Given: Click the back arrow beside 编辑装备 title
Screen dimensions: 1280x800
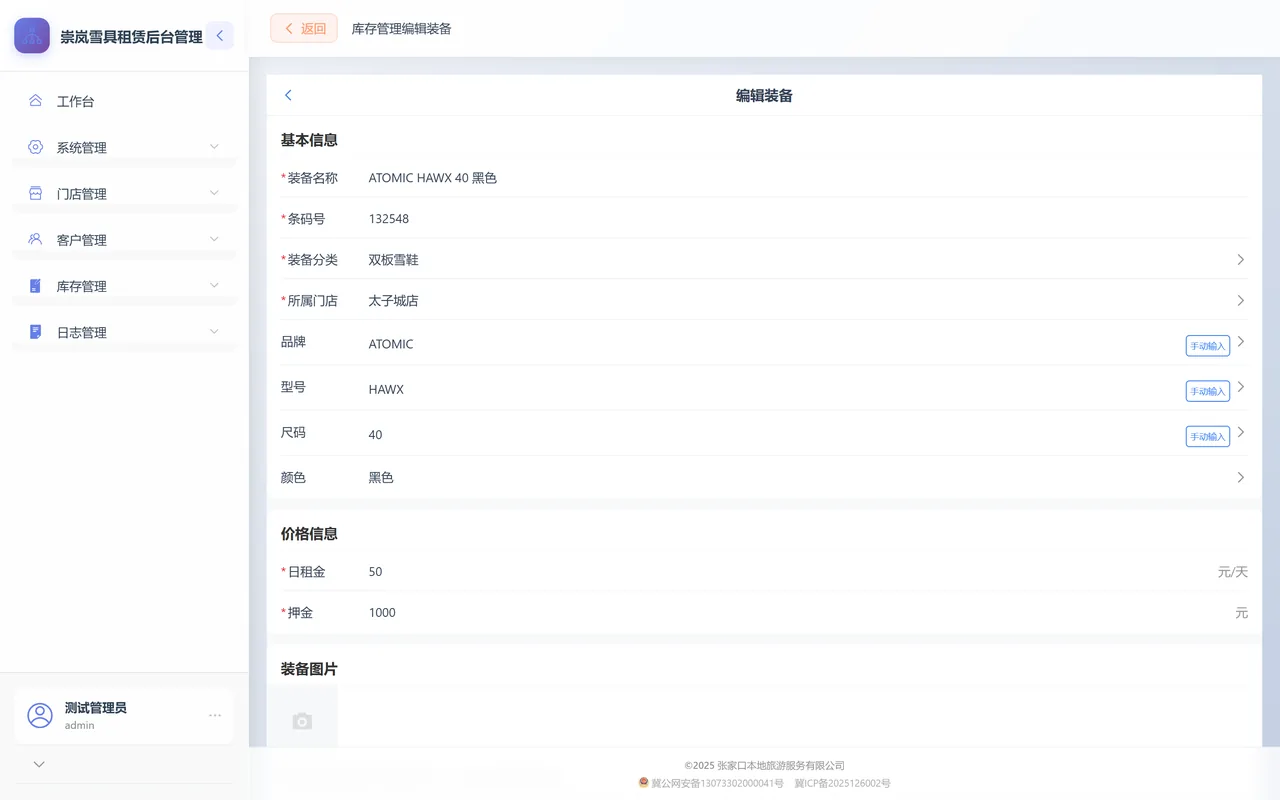Looking at the screenshot, I should click(288, 95).
